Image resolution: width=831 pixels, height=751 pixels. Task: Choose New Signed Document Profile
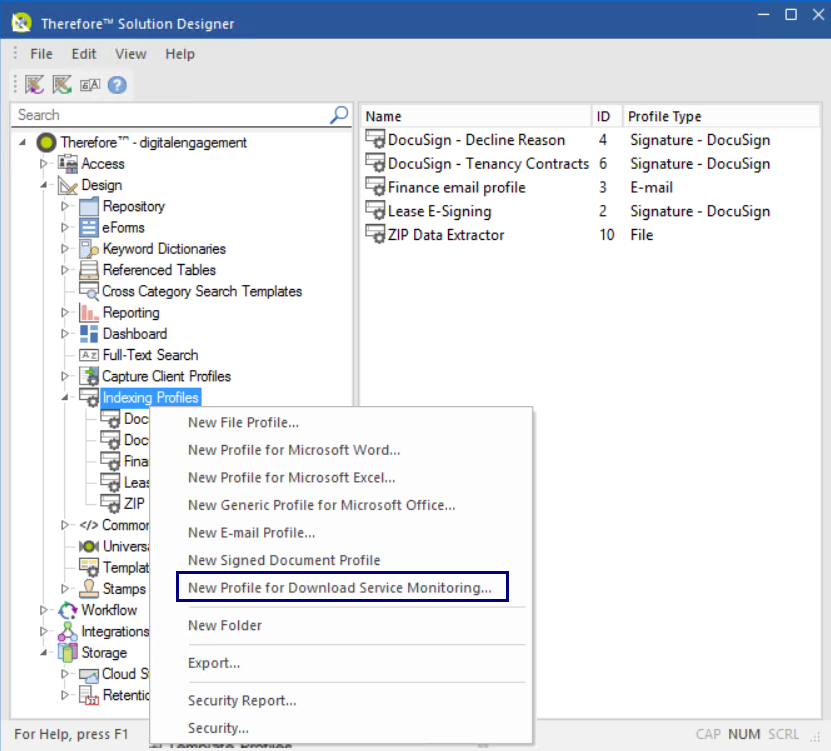(341, 560)
